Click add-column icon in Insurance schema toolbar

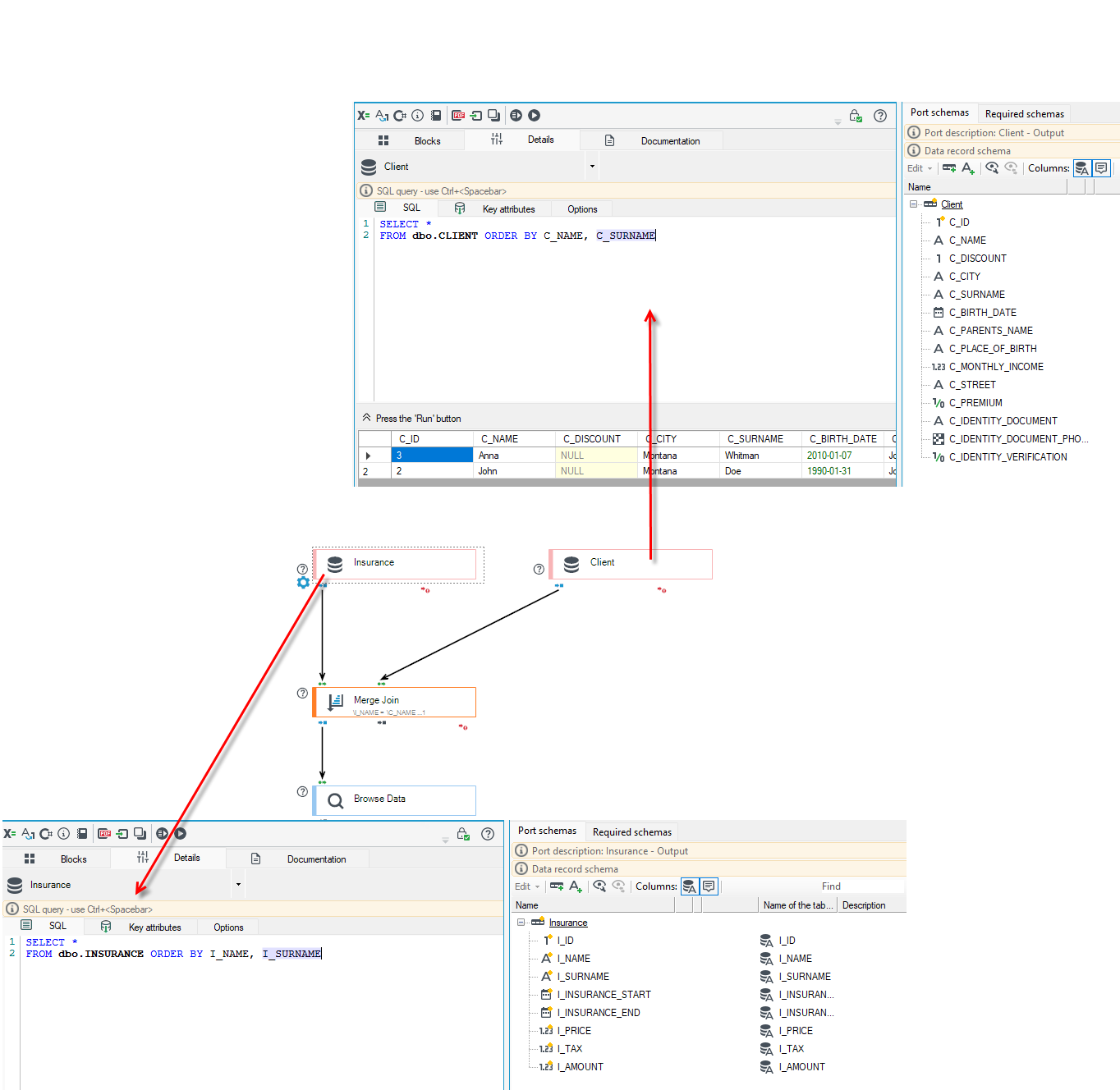pos(557,886)
